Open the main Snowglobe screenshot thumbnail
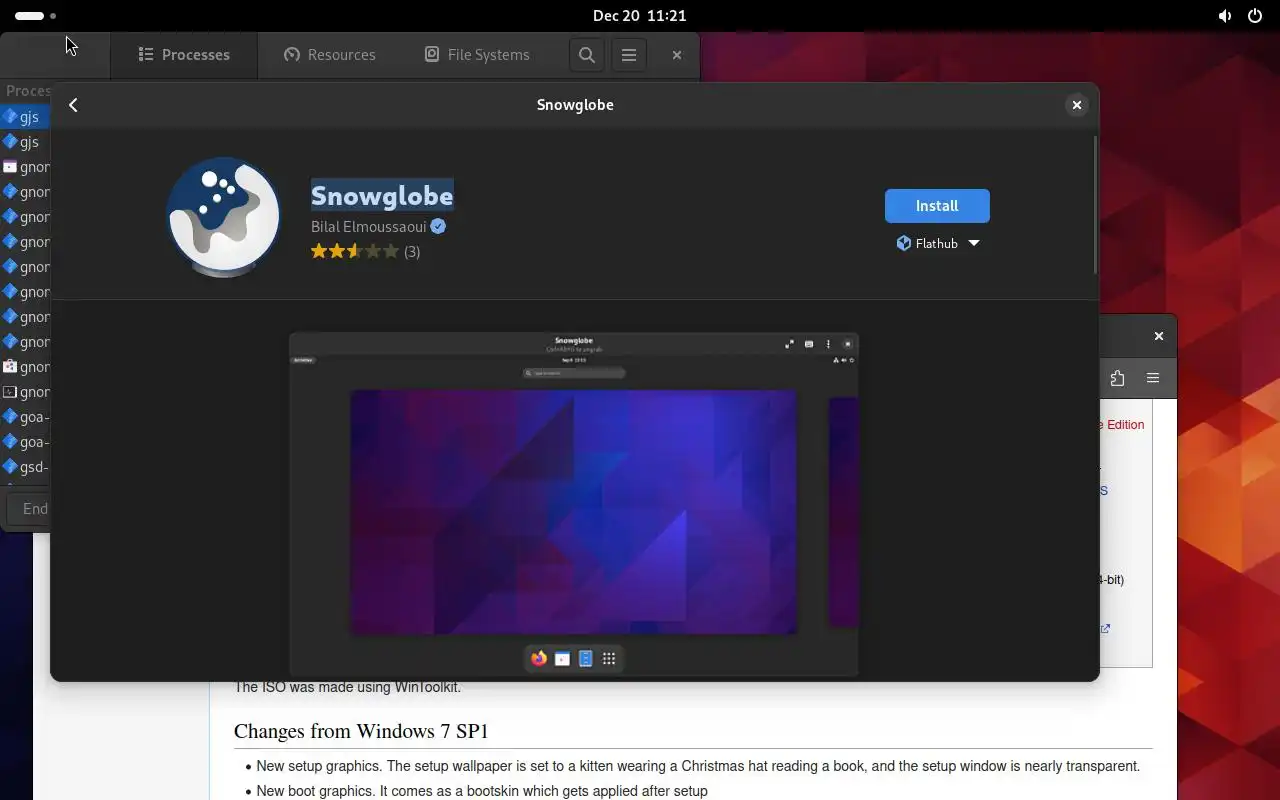Image resolution: width=1280 pixels, height=800 pixels. pyautogui.click(x=573, y=505)
